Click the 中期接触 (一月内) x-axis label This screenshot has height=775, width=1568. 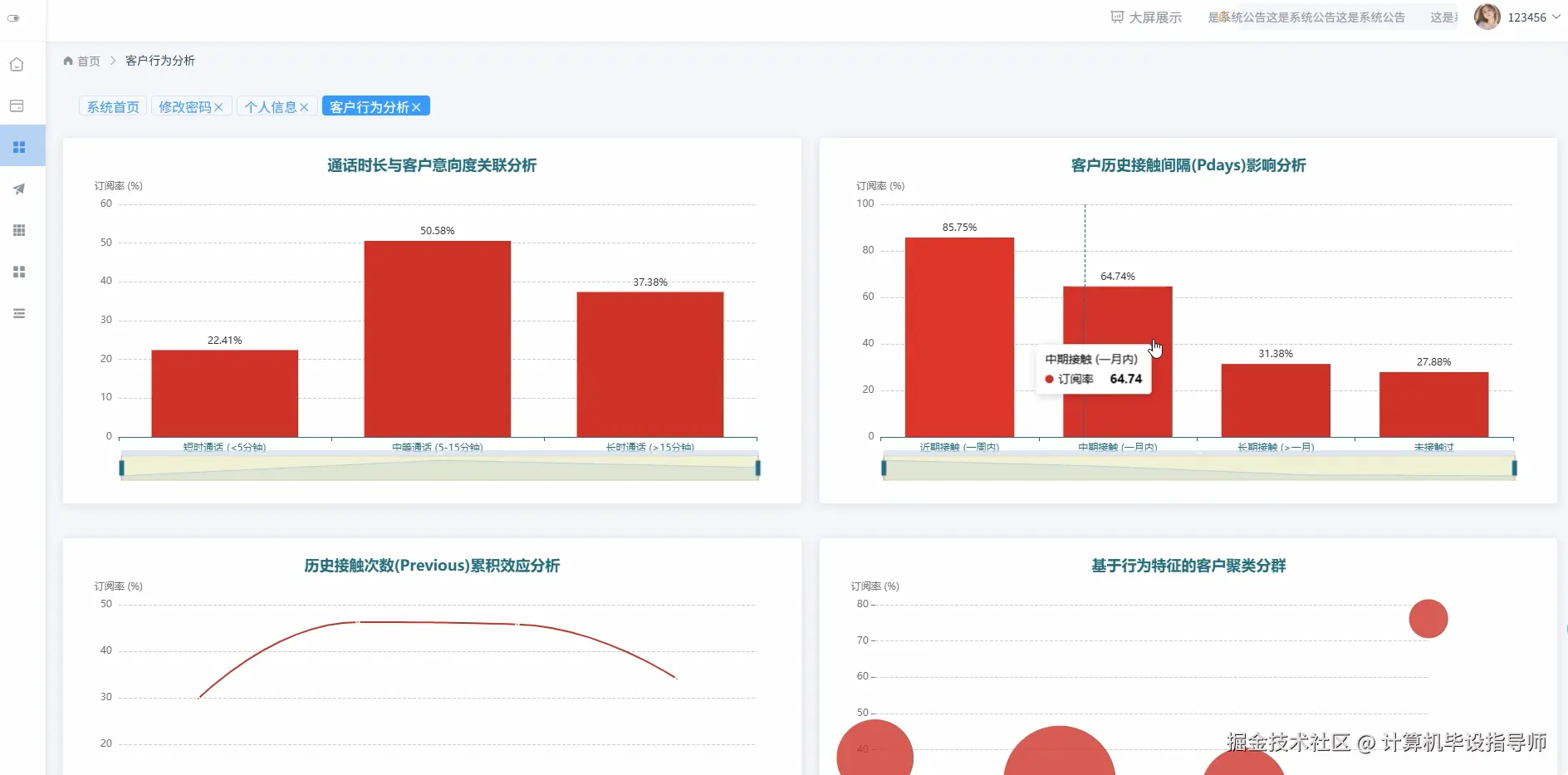coord(1118,447)
